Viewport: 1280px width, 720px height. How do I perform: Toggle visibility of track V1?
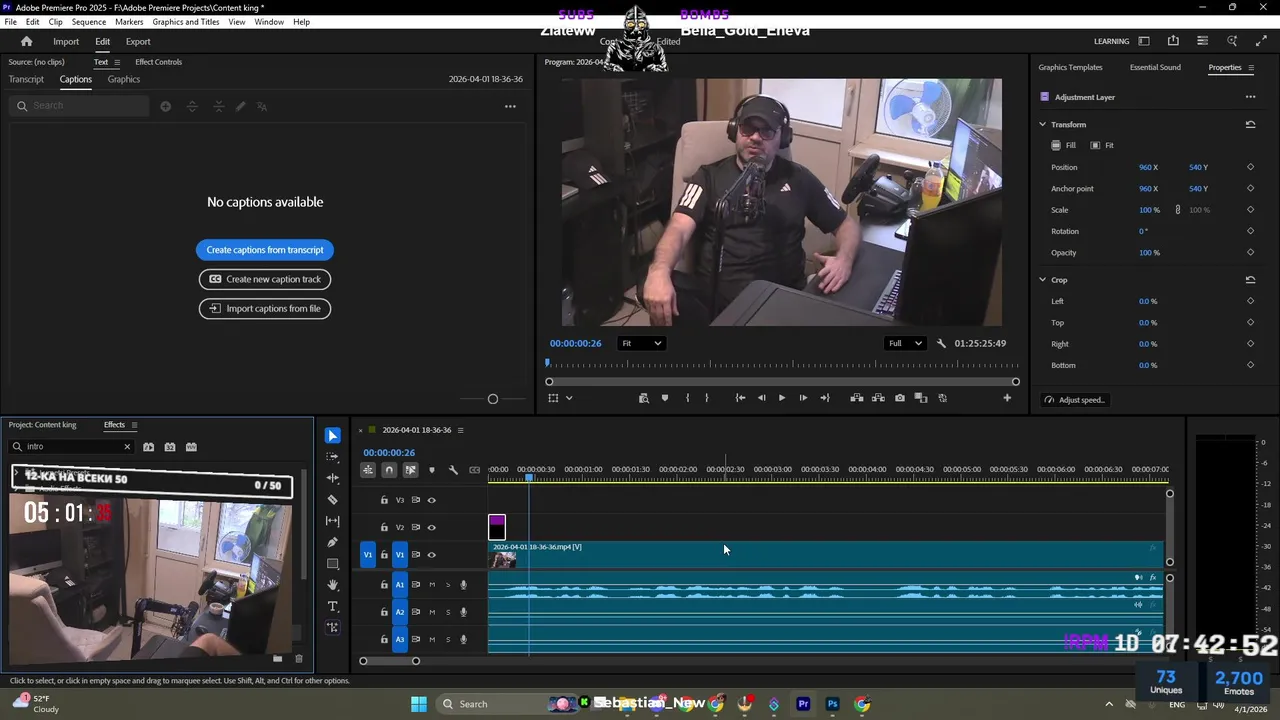432,555
